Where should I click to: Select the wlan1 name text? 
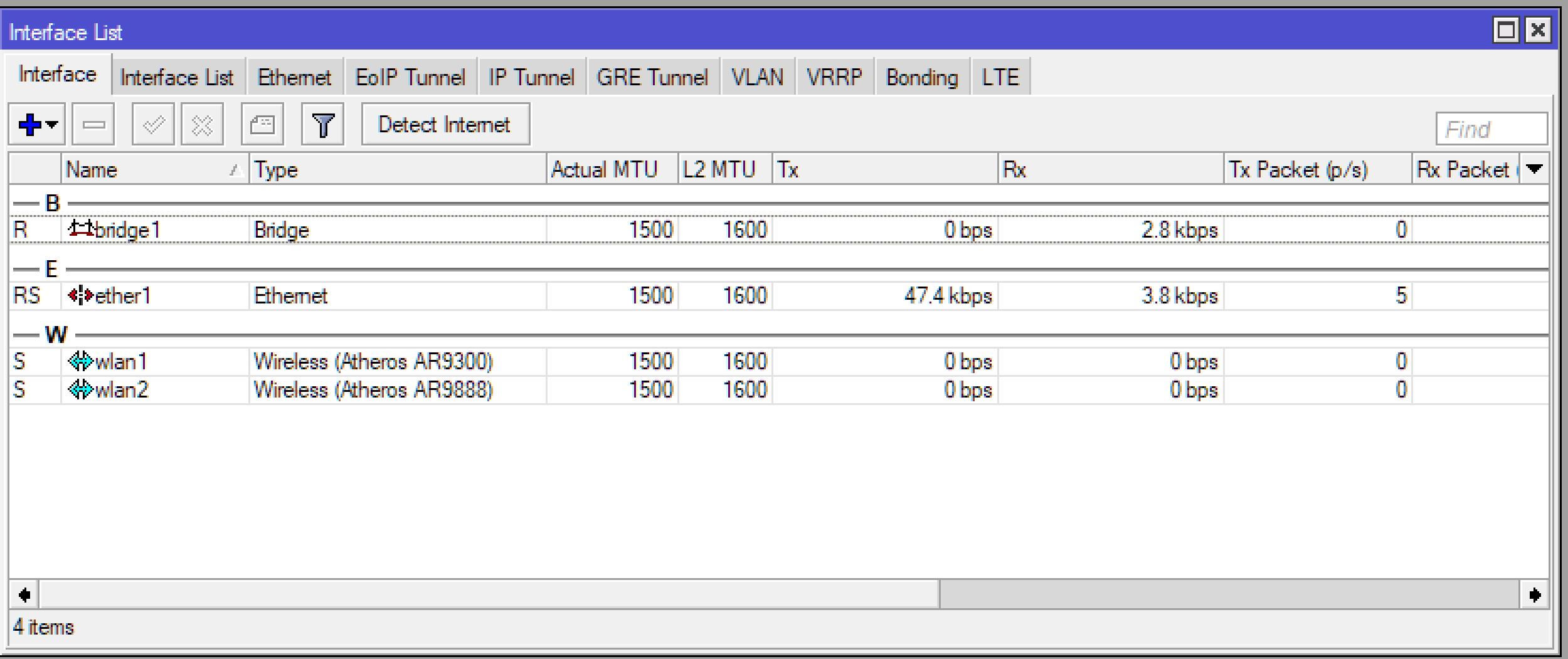pyautogui.click(x=121, y=361)
